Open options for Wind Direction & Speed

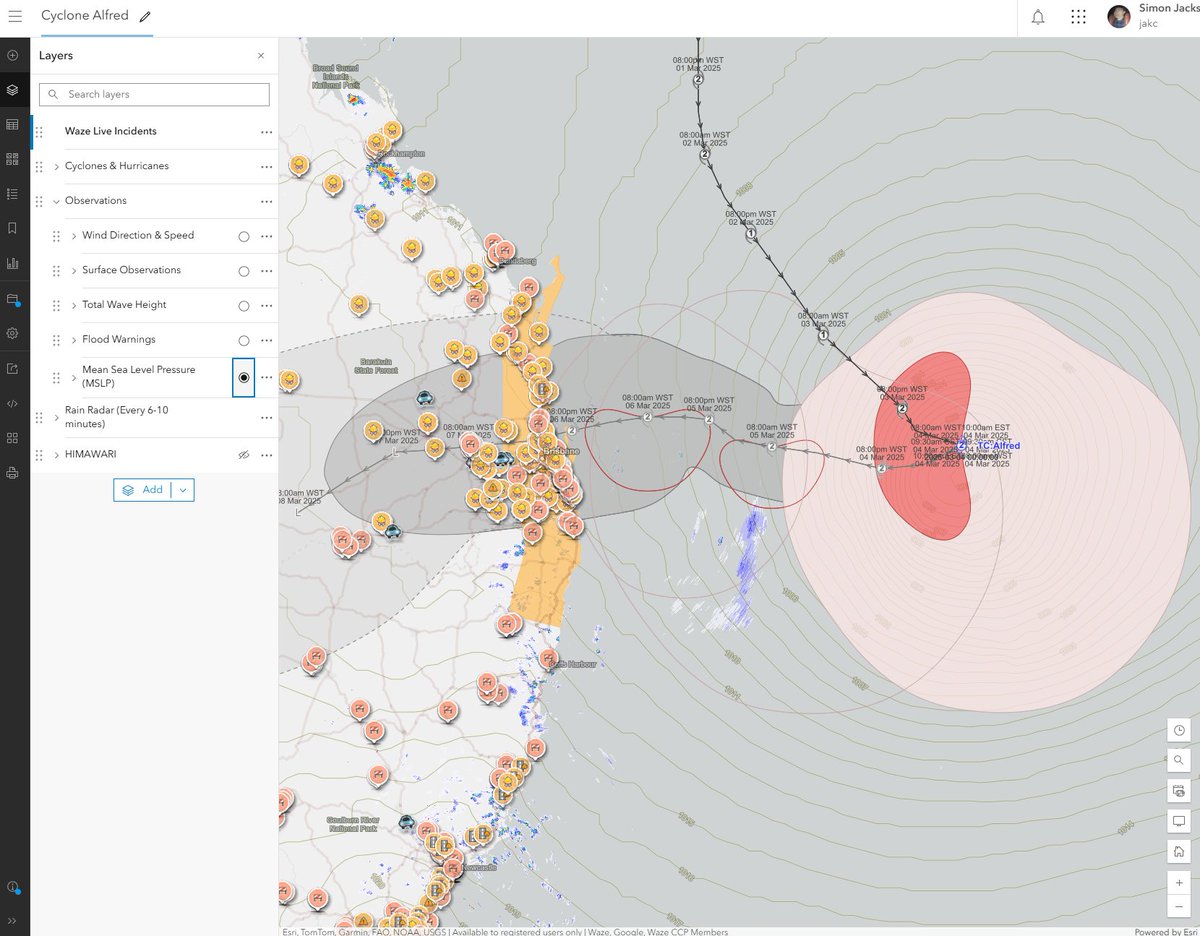[x=266, y=237]
